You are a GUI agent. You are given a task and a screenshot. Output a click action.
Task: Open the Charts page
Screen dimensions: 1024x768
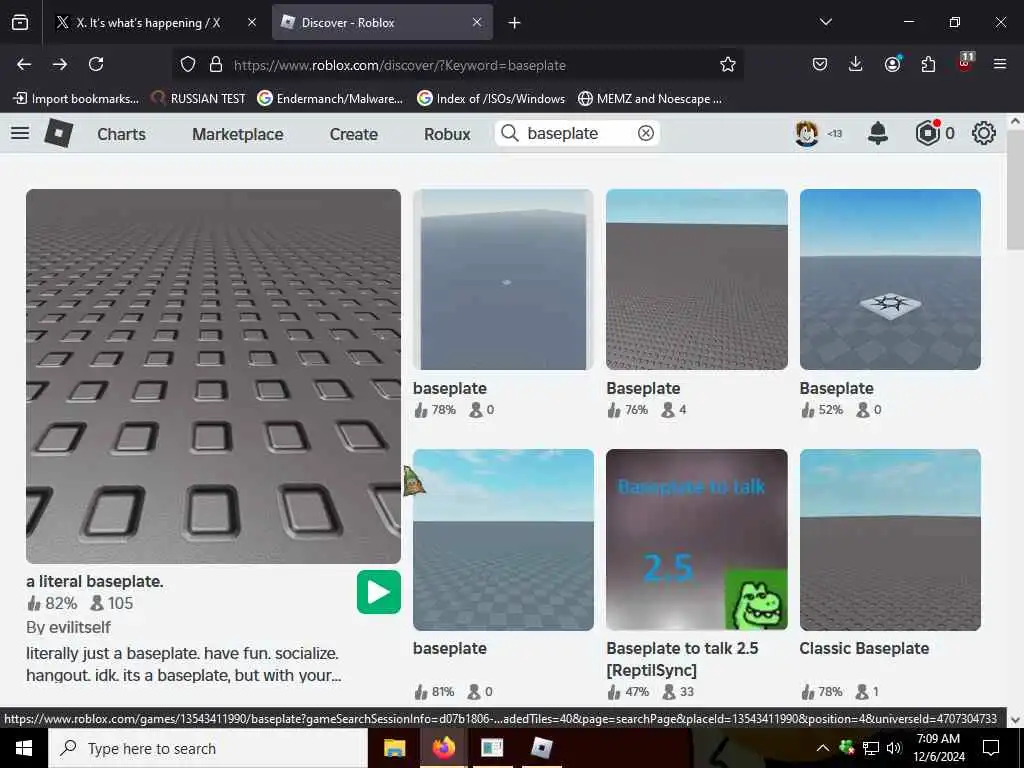coord(121,134)
